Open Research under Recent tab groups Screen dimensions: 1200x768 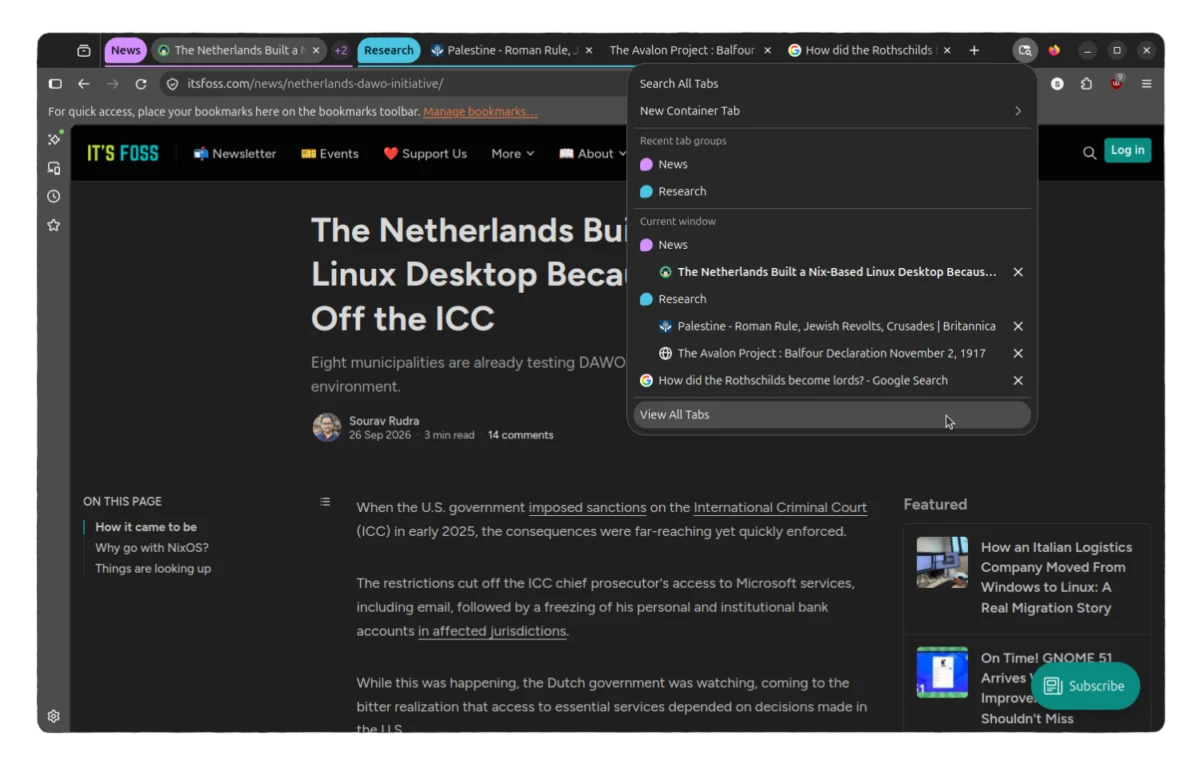pyautogui.click(x=832, y=191)
